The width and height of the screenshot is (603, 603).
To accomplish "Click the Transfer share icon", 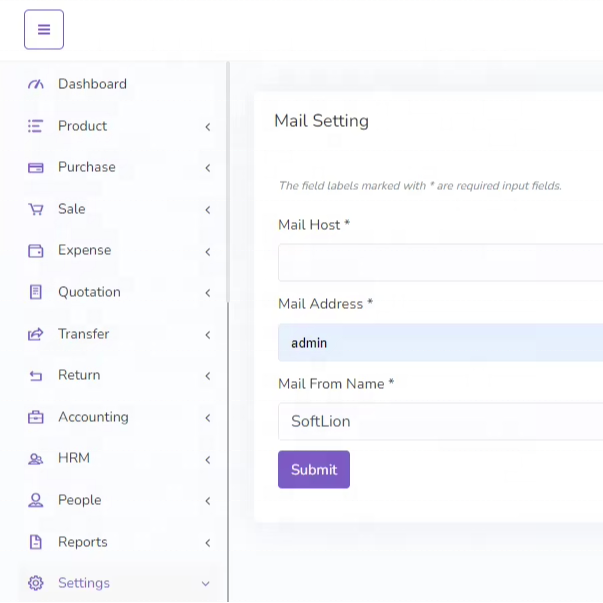I will (36, 334).
